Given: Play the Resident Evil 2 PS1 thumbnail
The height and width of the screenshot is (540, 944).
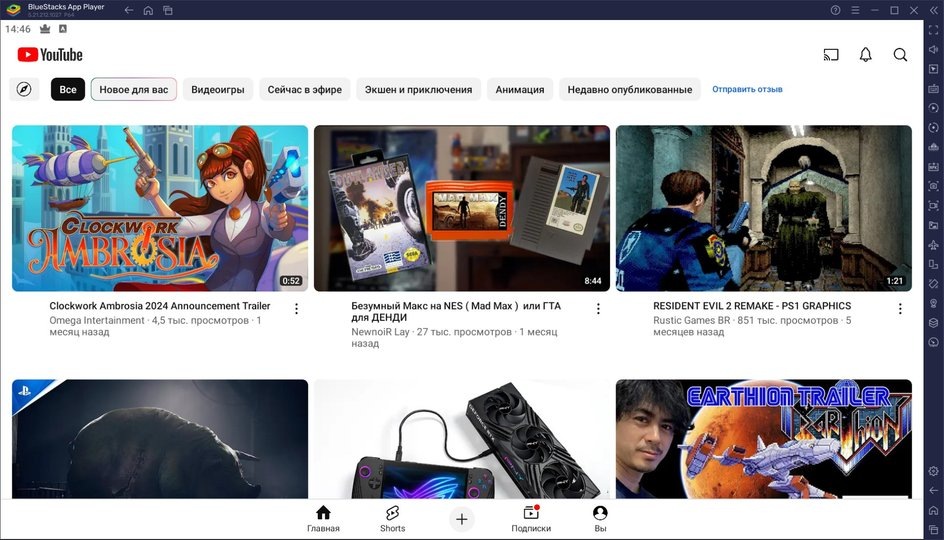Looking at the screenshot, I should (764, 208).
